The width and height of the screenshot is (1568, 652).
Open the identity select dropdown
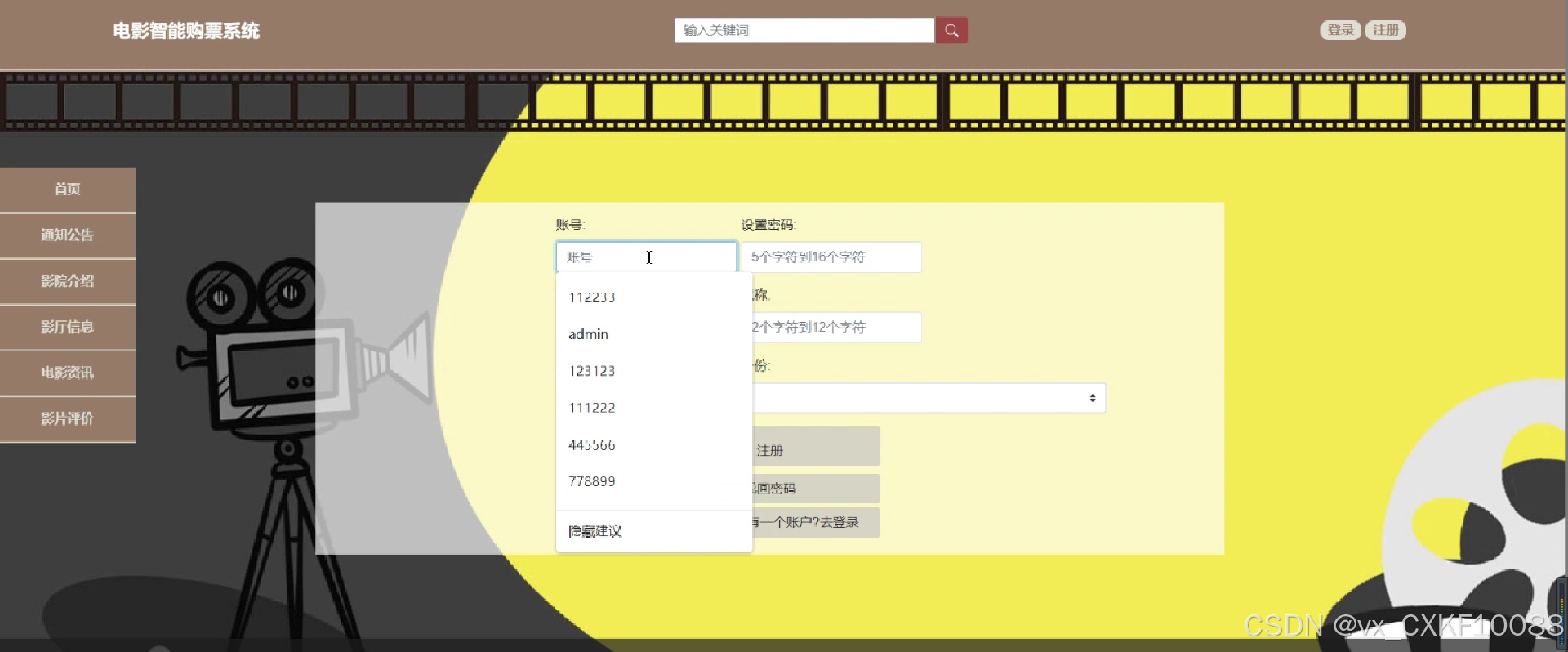point(929,398)
